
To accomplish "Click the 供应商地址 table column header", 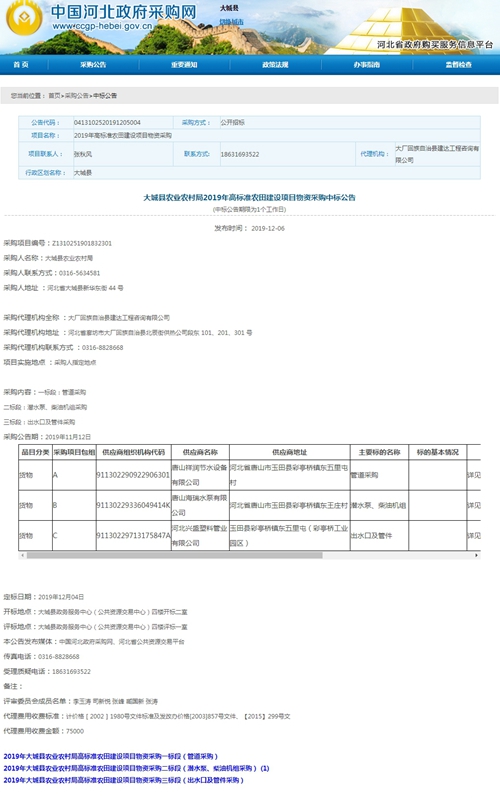I will [290, 452].
